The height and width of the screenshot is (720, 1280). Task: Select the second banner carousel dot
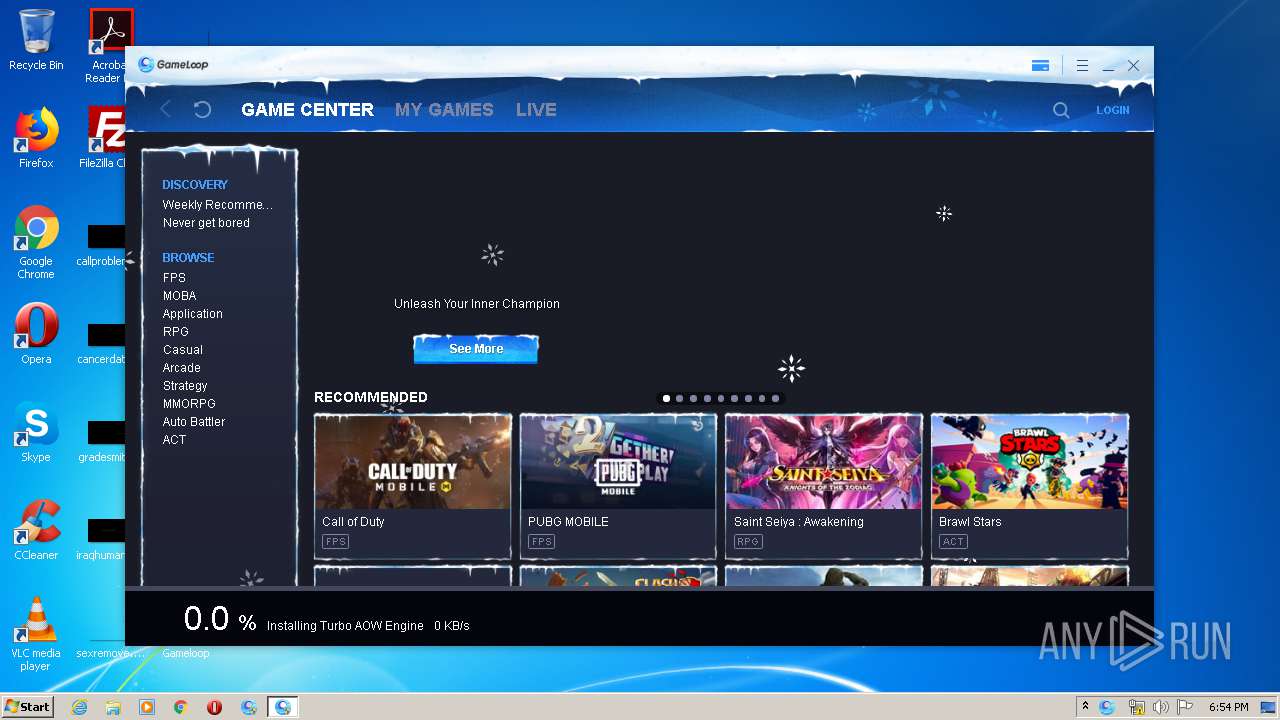tap(680, 398)
